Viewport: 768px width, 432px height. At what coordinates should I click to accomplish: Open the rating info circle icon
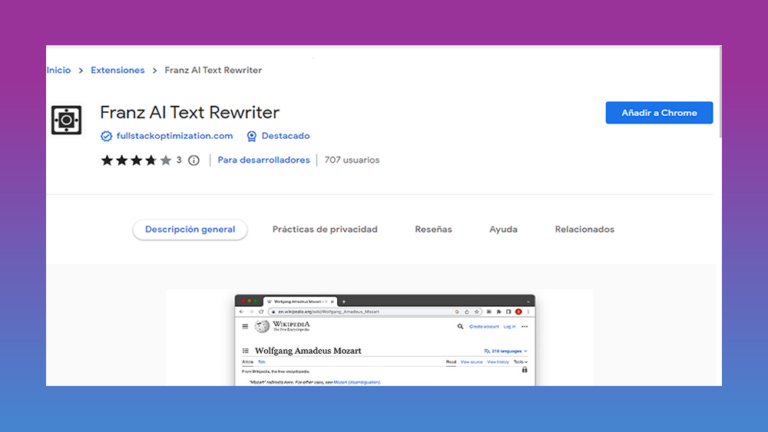coord(194,160)
